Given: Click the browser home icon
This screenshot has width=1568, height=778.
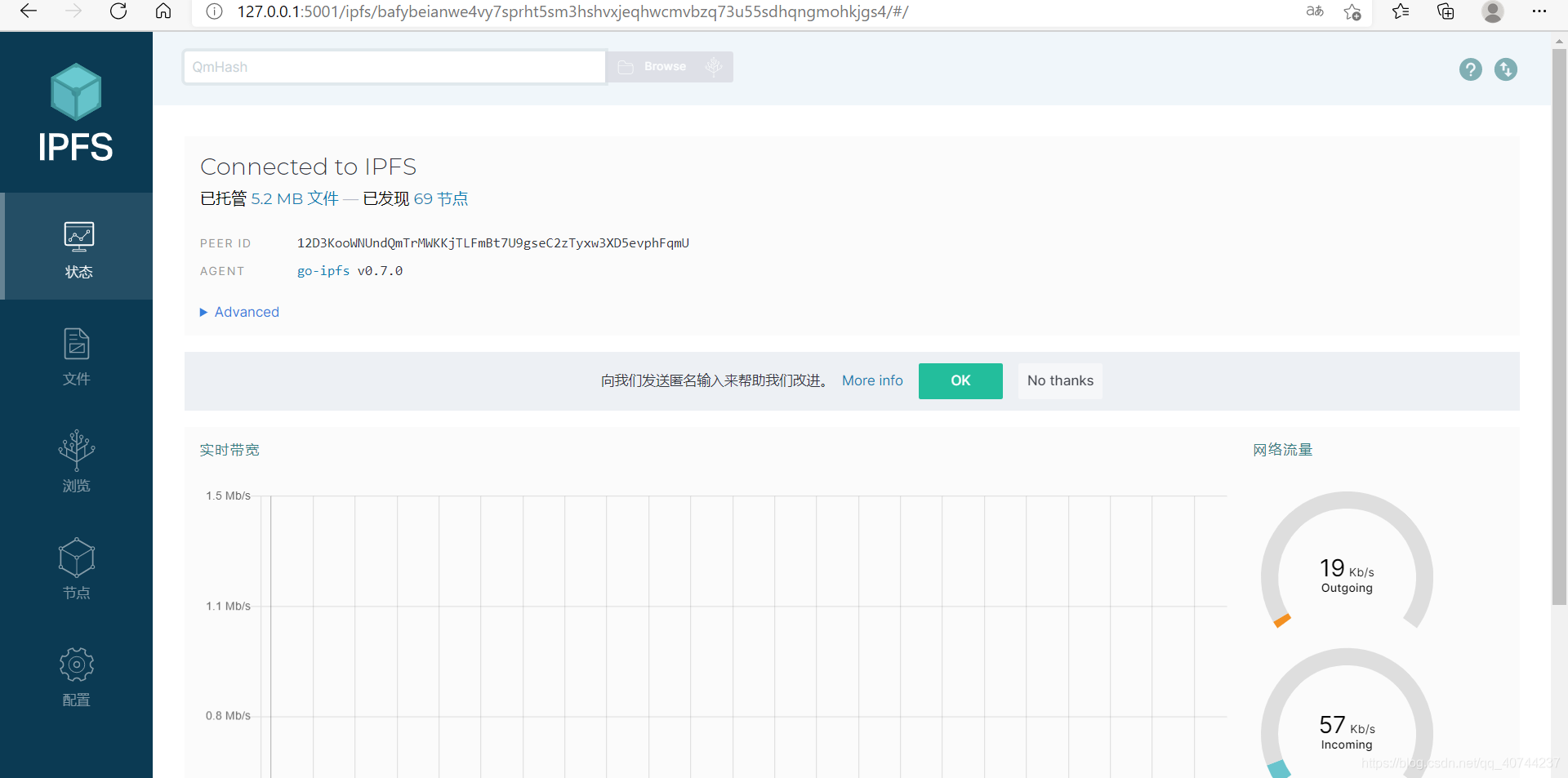Looking at the screenshot, I should click(x=163, y=11).
